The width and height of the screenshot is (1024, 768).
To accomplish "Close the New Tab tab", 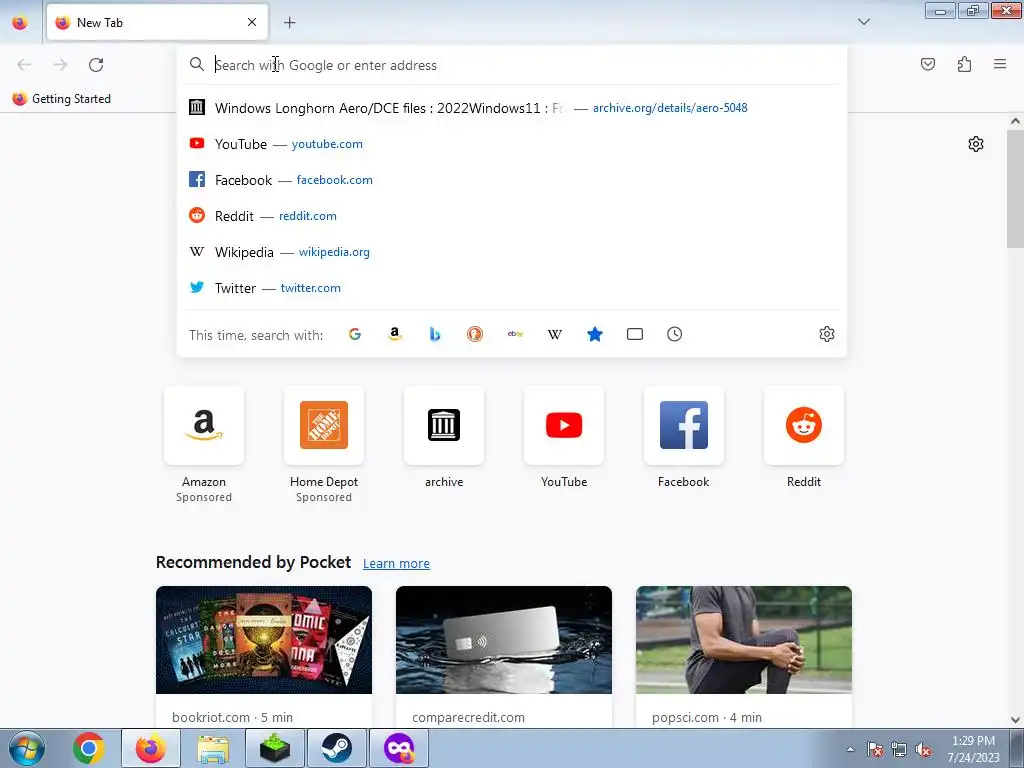I will [x=252, y=22].
